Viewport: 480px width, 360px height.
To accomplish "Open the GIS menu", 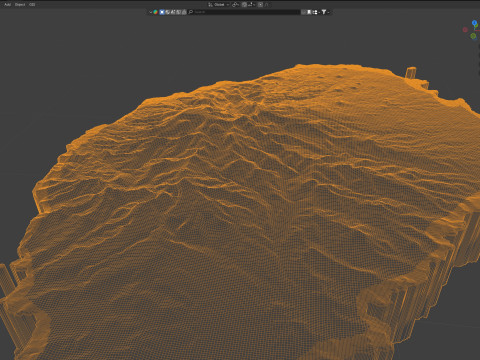I will coord(32,5).
